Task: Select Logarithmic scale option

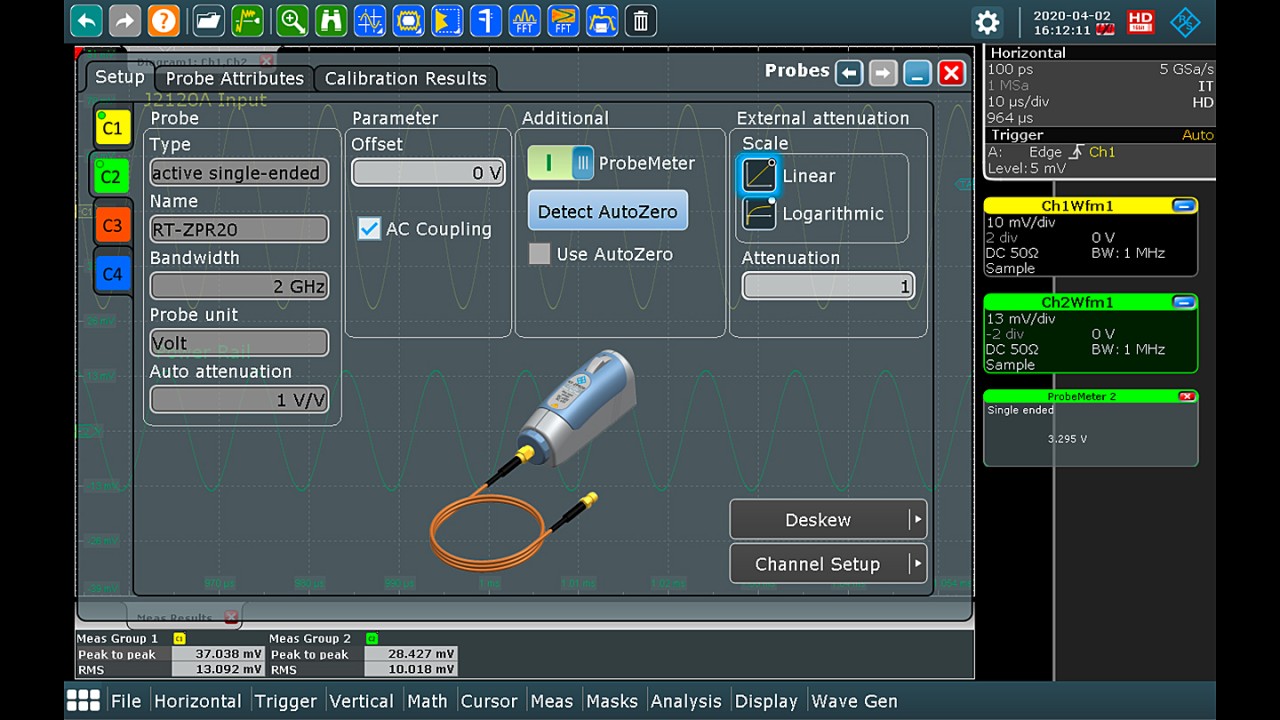Action: coord(759,213)
